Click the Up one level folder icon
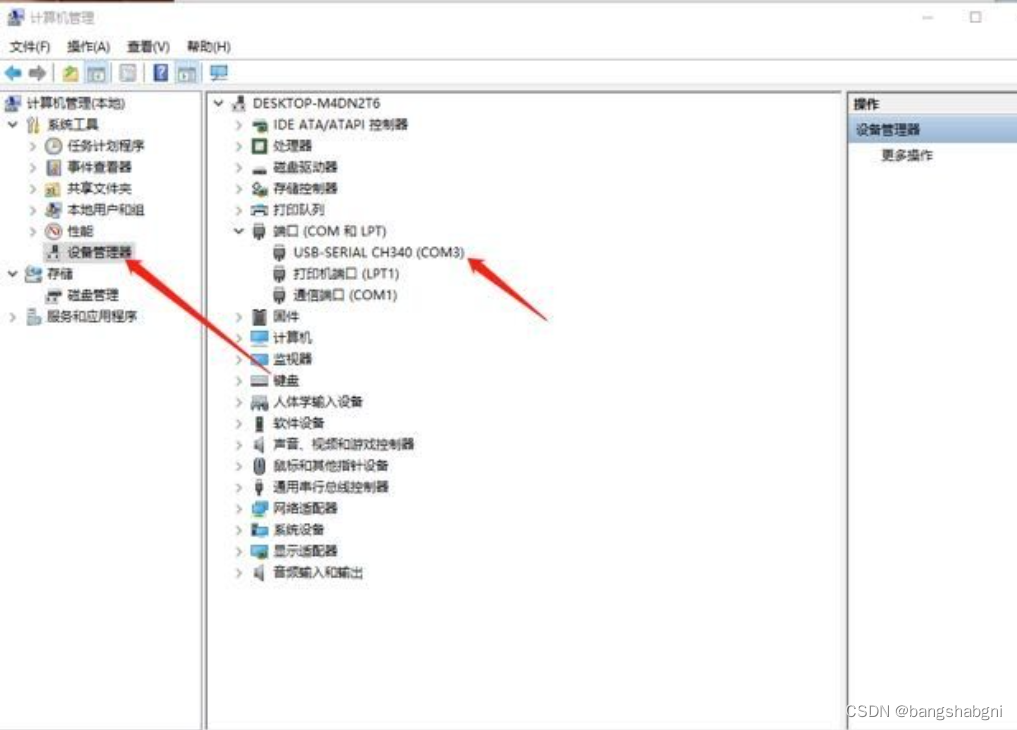This screenshot has height=730, width=1017. tap(70, 73)
